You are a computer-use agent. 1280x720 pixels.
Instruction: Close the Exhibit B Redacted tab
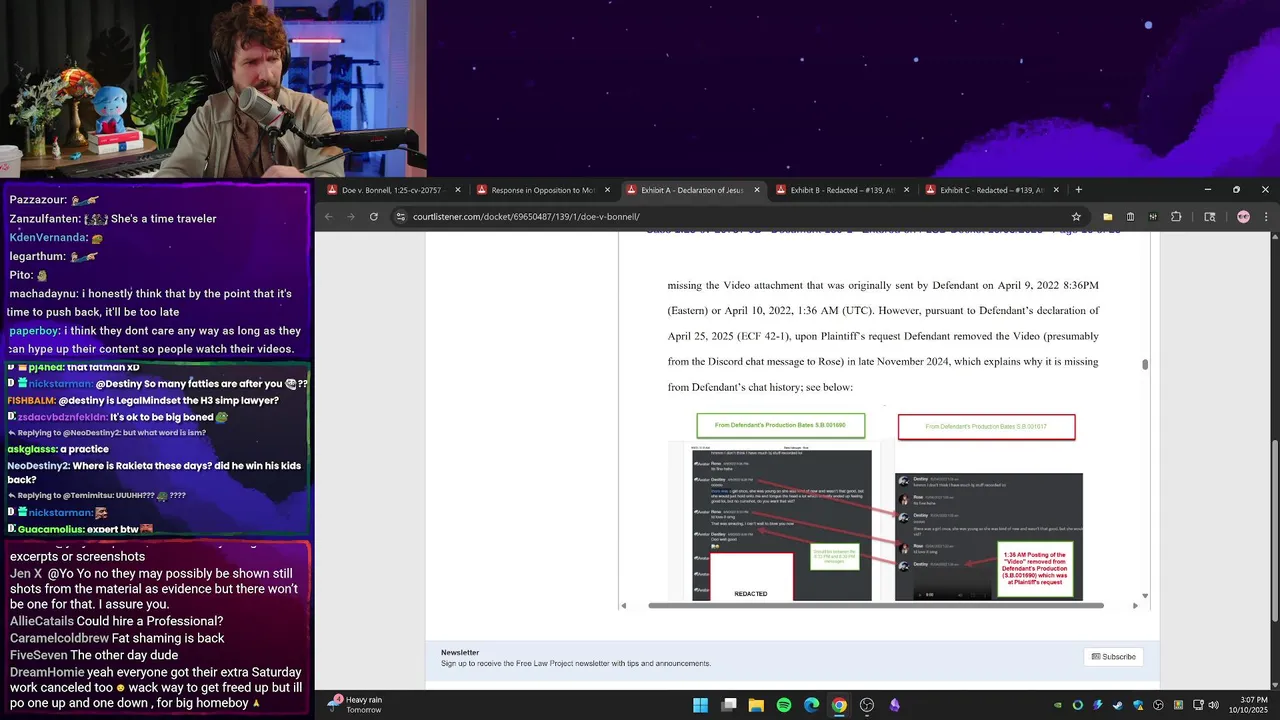click(907, 190)
